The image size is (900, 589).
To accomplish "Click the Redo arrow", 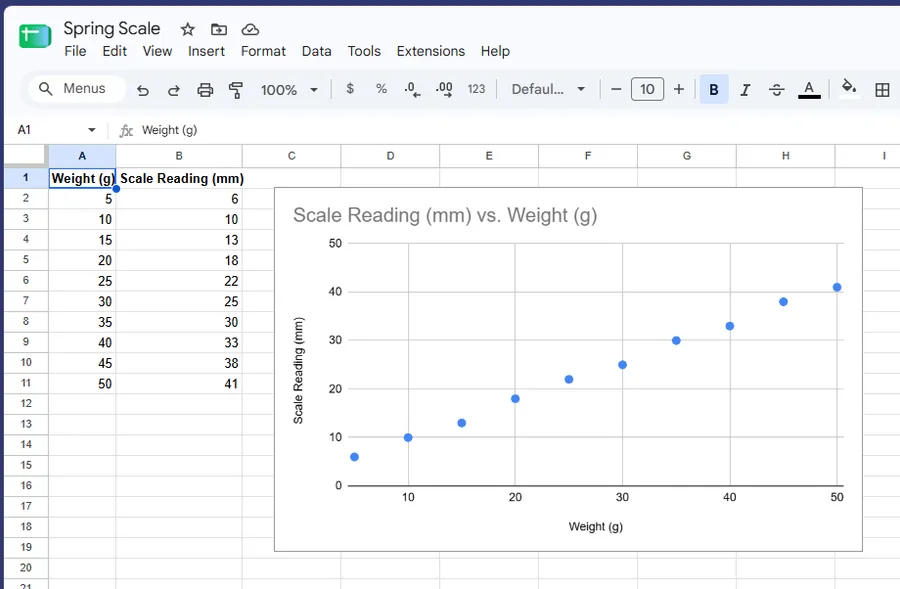I will [173, 90].
